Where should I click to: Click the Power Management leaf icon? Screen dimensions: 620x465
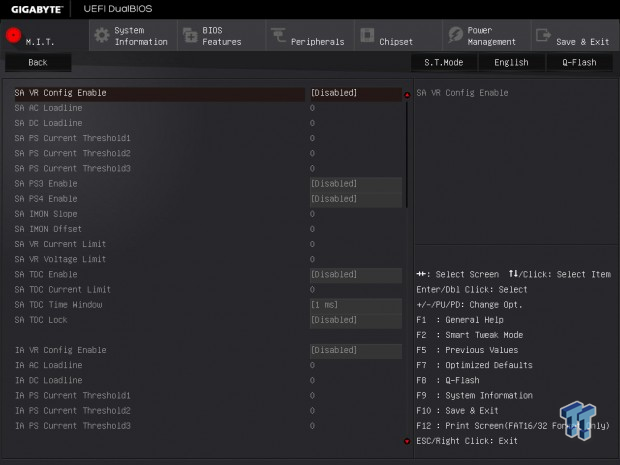point(455,35)
